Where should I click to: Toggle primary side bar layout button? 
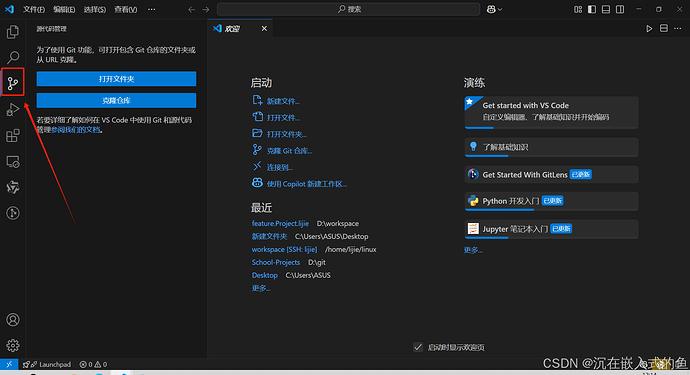(592, 9)
